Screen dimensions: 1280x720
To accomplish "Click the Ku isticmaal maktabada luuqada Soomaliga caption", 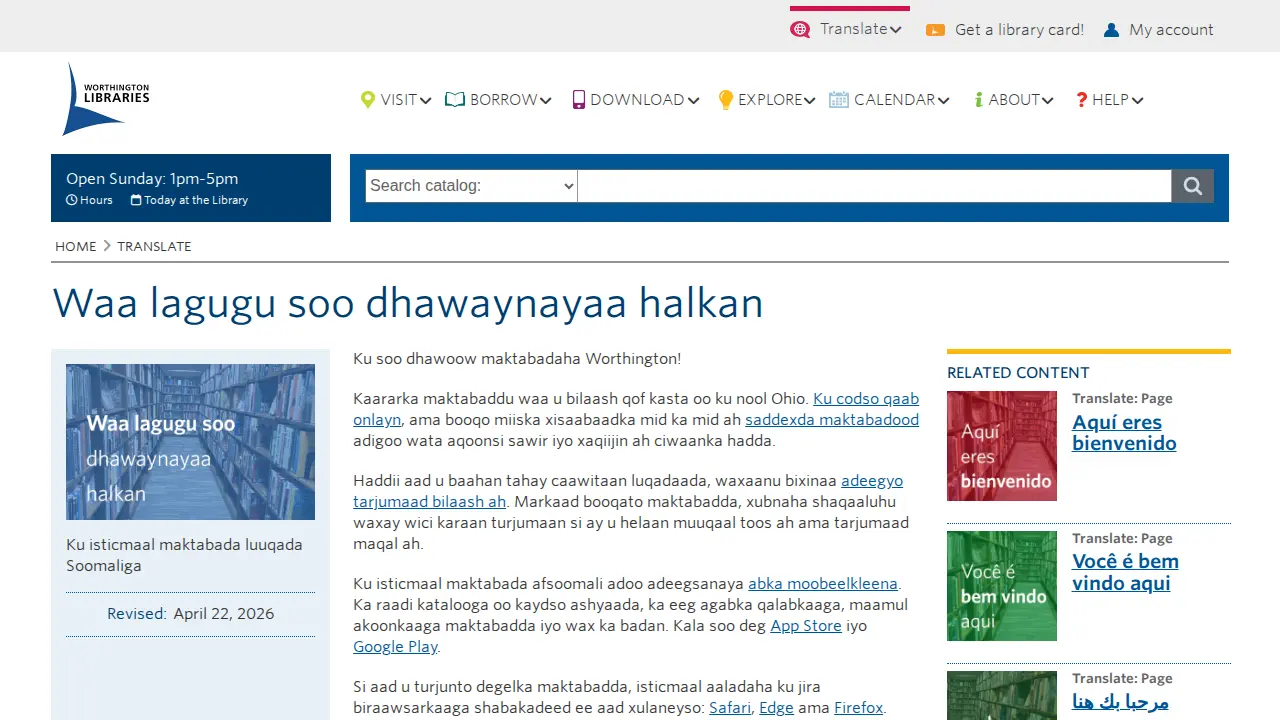I will point(184,555).
